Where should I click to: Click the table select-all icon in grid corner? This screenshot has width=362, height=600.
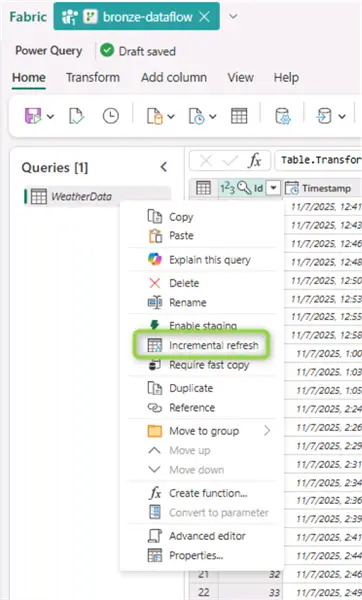tap(203, 188)
